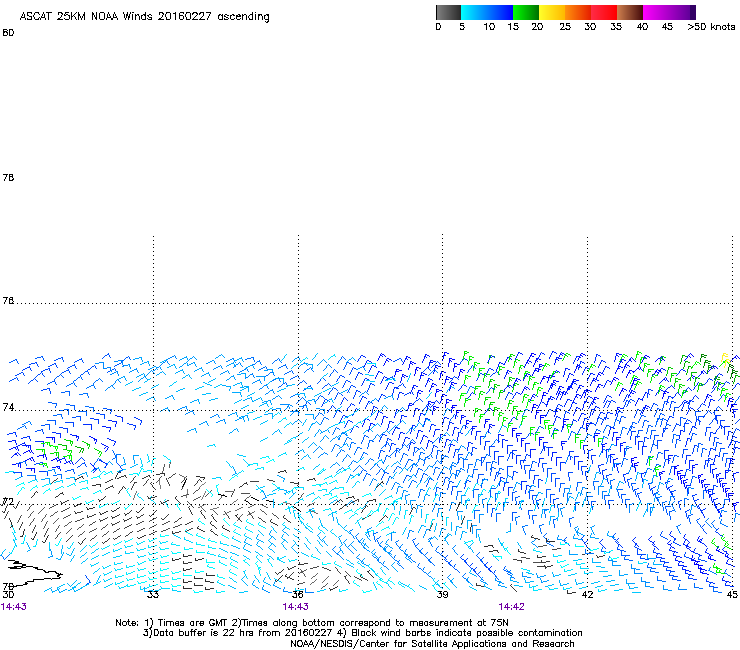Click the yellow 20-25 knots legend segment
The width and height of the screenshot is (740, 650).
(552, 12)
